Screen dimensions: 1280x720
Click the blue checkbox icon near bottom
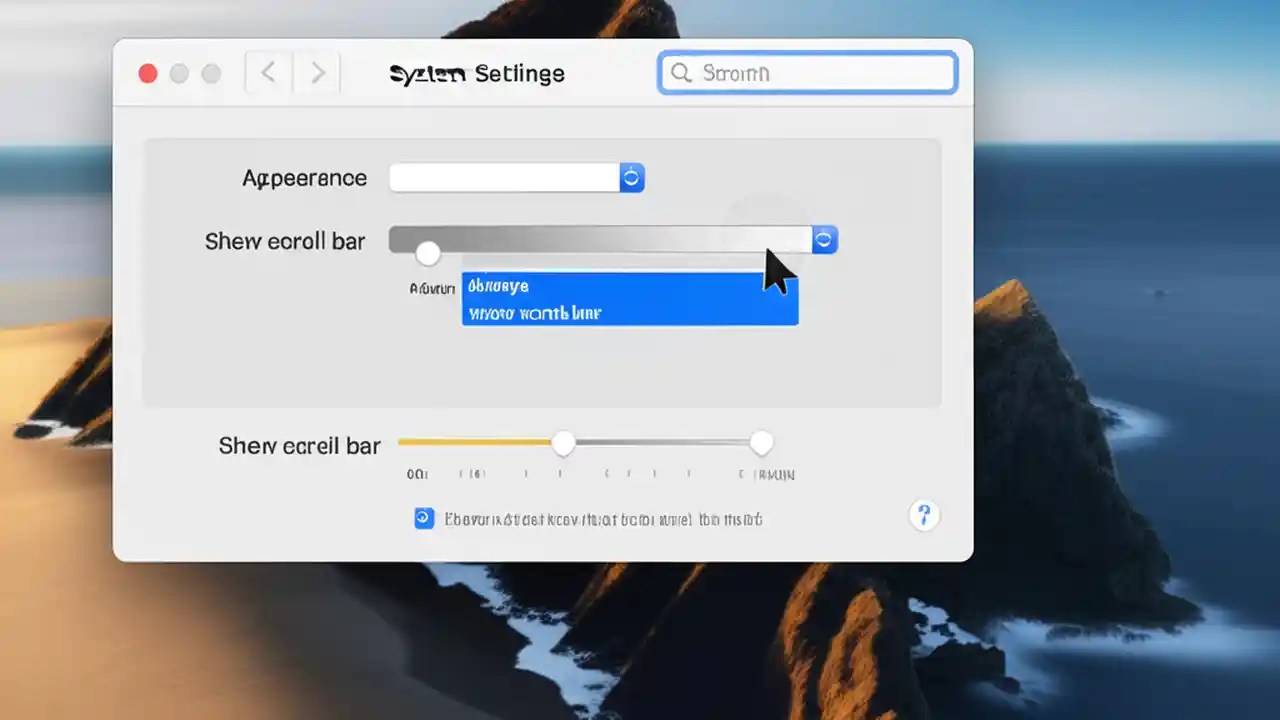click(424, 518)
